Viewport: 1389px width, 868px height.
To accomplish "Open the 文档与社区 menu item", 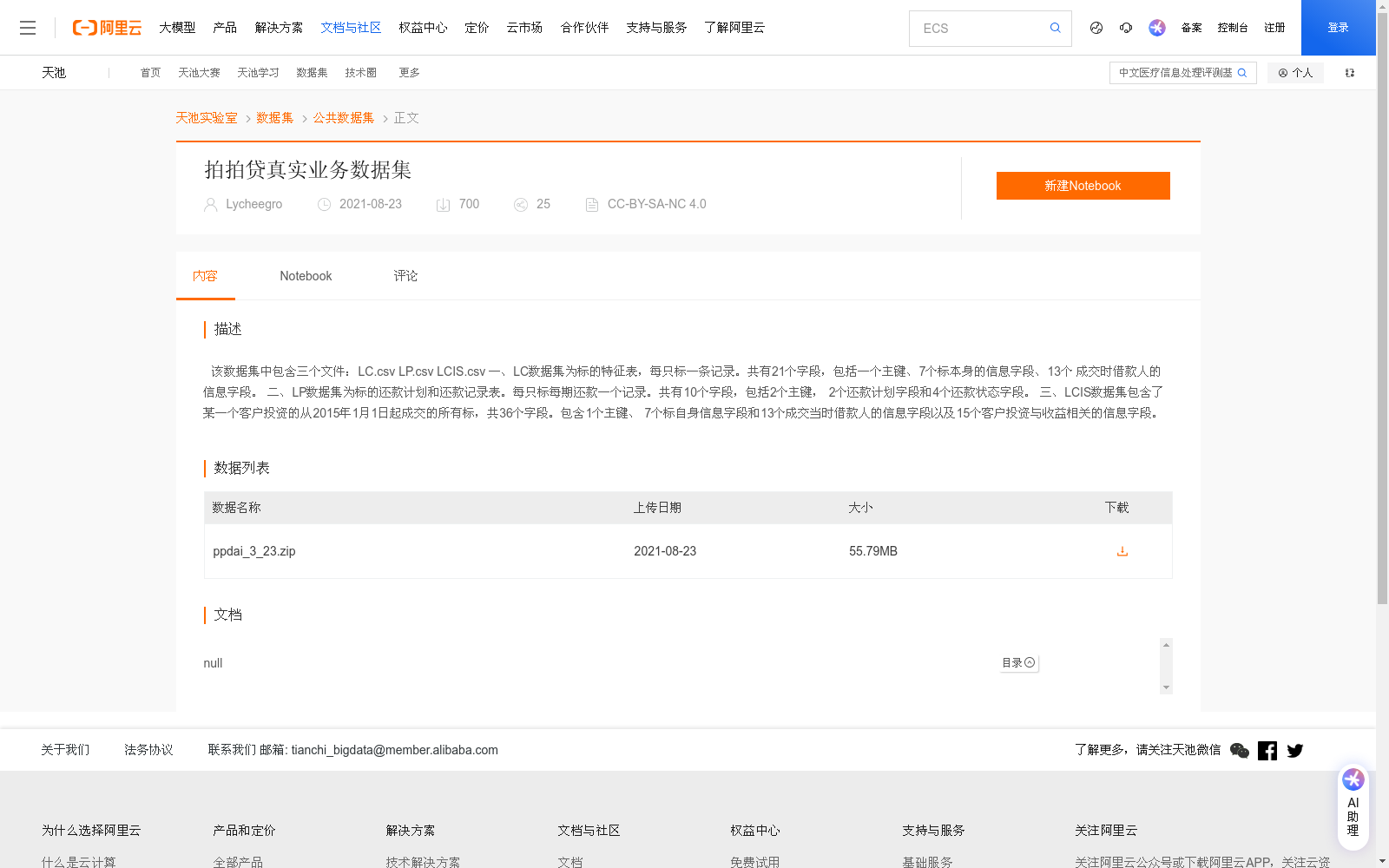I will pos(351,28).
